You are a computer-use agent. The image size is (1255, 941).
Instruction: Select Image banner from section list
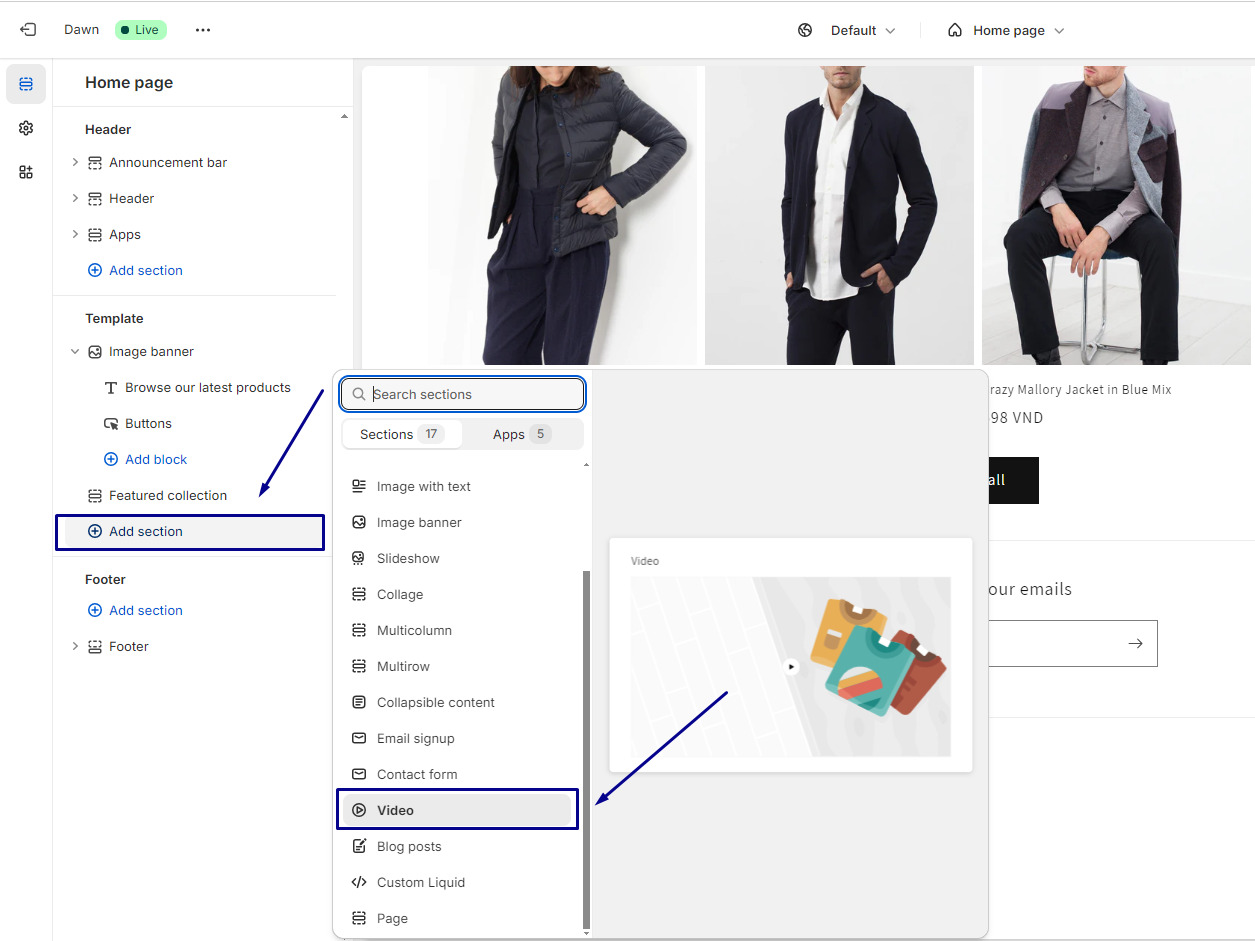click(457, 522)
